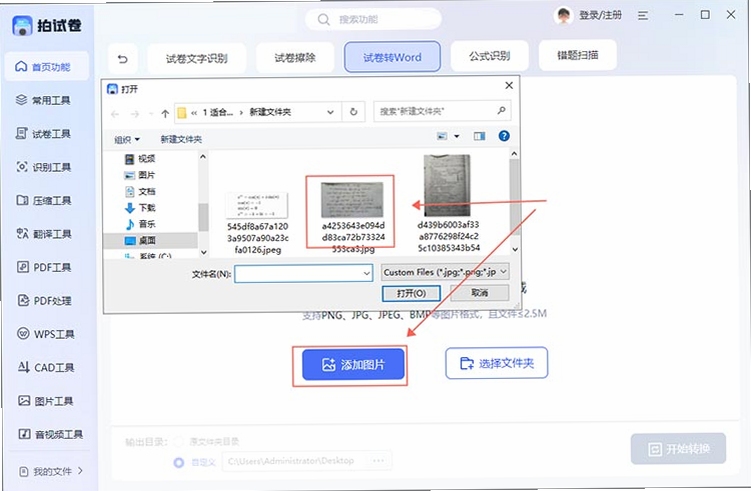Select 音乐 in the navigation tree
This screenshot has width=751, height=491.
tap(140, 224)
